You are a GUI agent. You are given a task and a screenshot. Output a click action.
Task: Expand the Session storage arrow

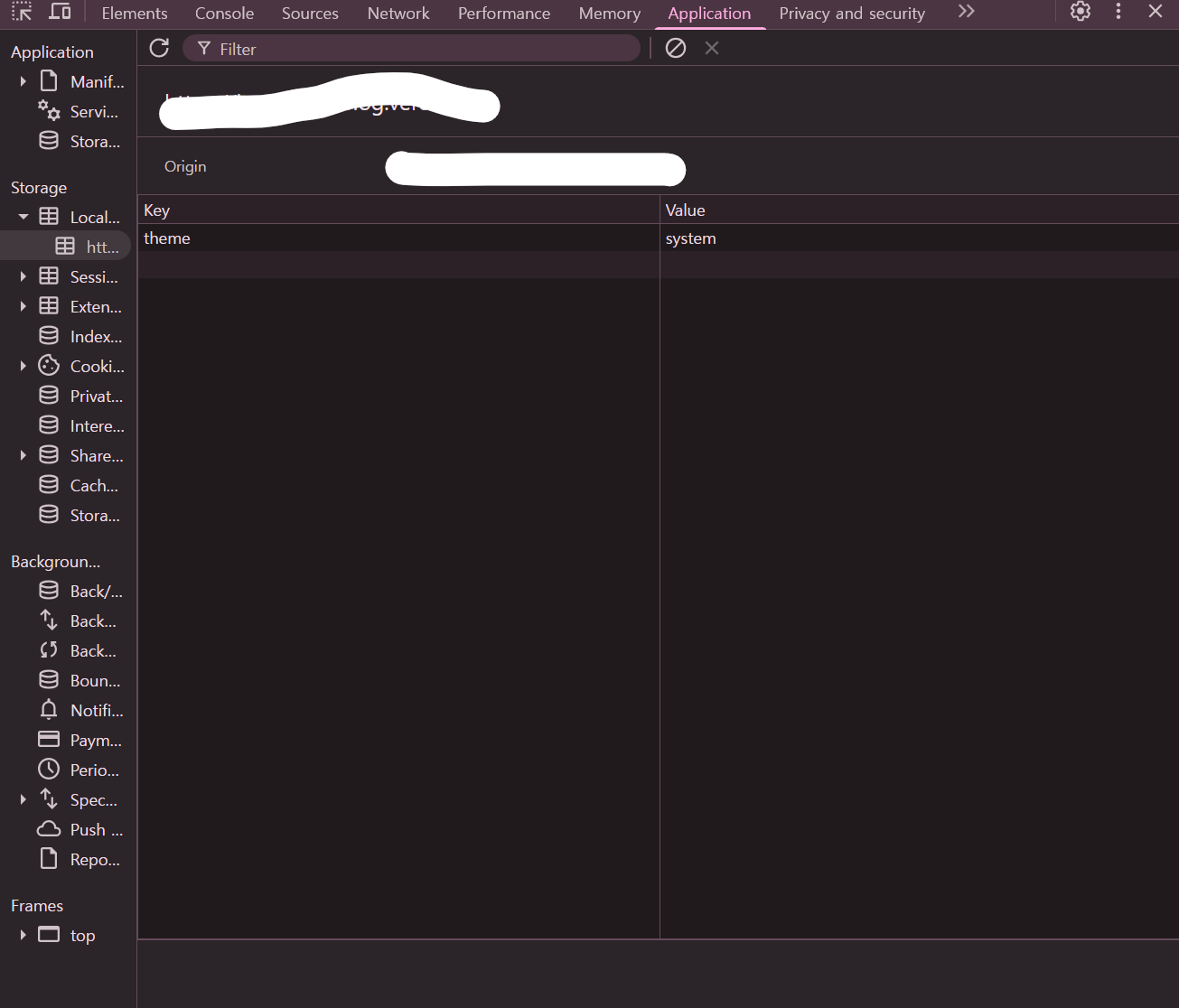coord(23,276)
